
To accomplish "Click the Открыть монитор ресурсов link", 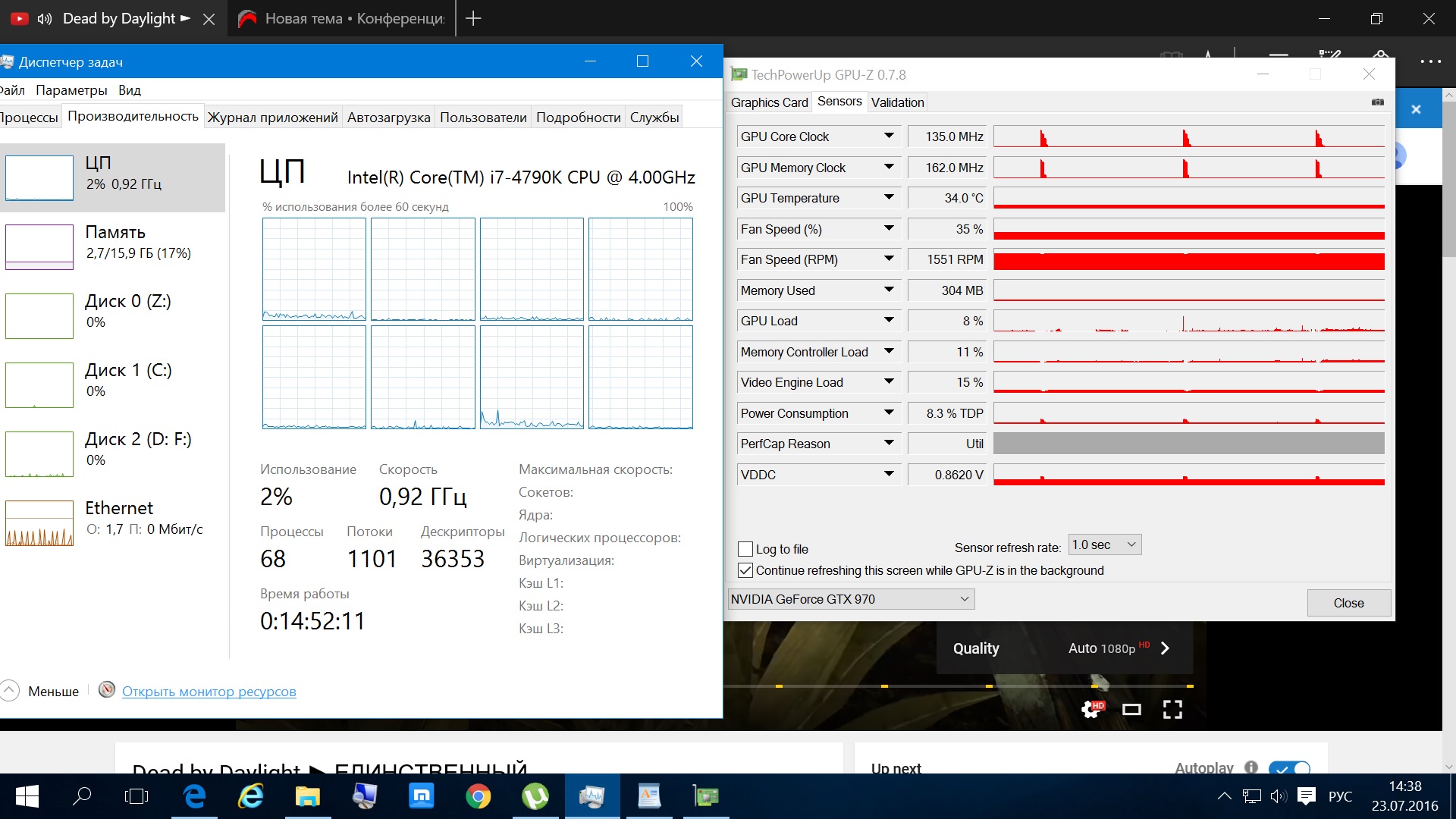I will [209, 692].
